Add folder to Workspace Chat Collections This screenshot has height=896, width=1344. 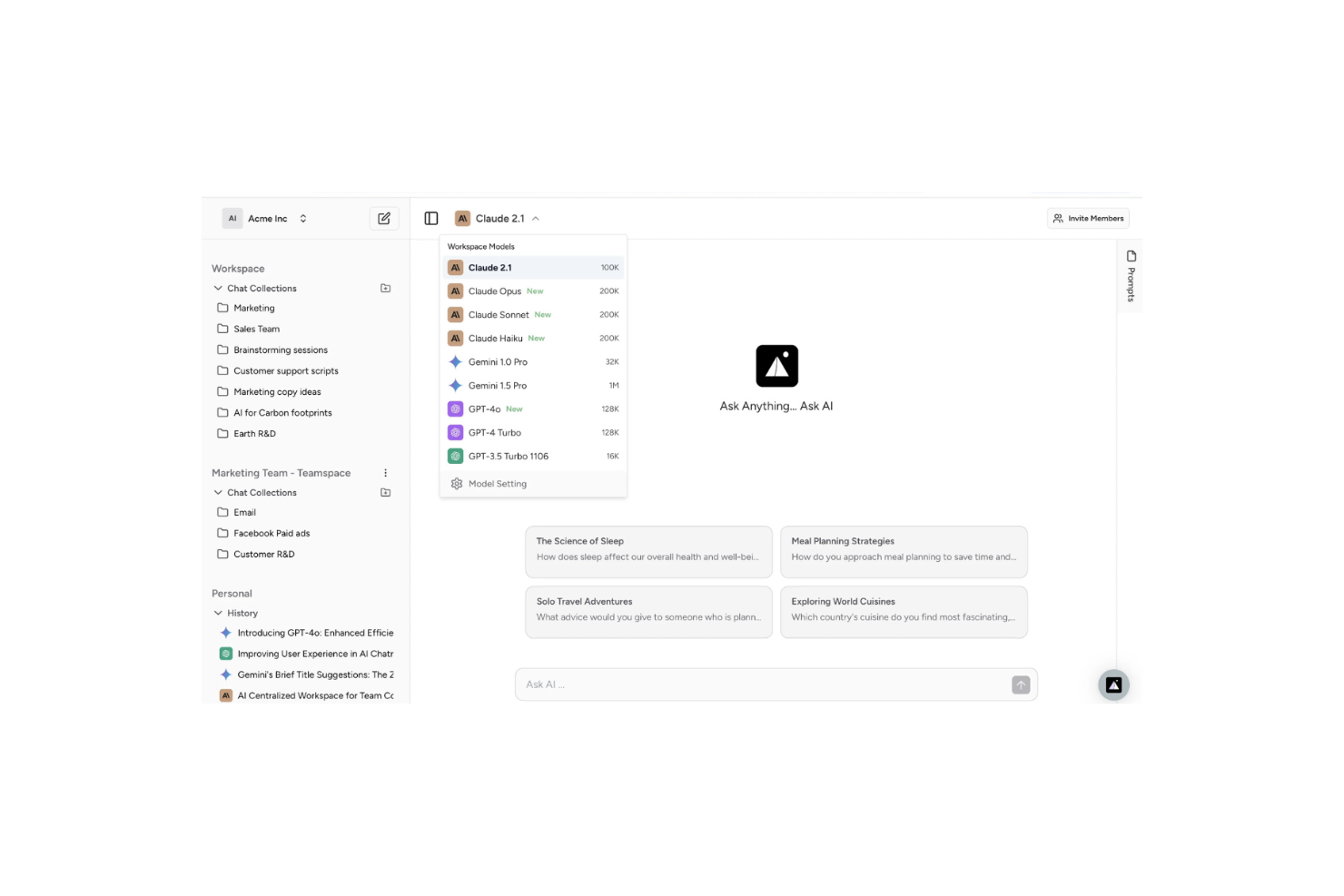pyautogui.click(x=385, y=288)
